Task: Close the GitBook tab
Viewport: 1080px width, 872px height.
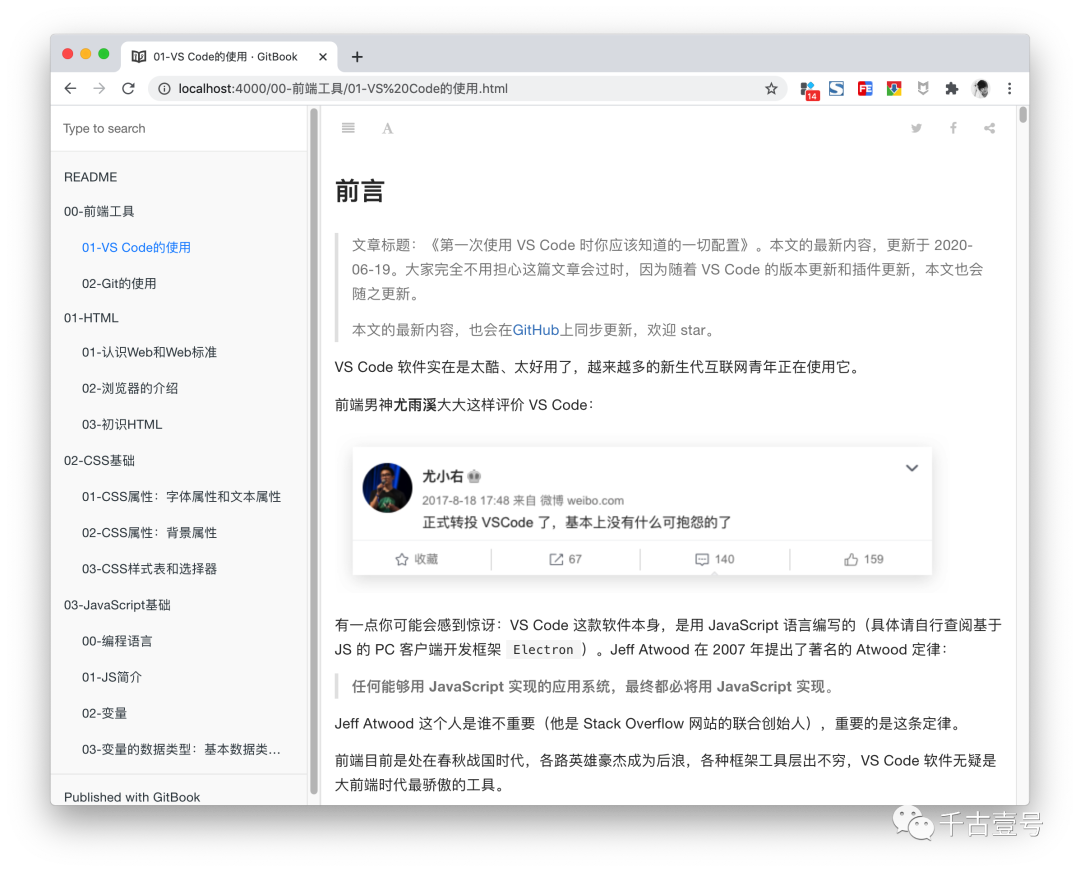Action: click(x=322, y=56)
